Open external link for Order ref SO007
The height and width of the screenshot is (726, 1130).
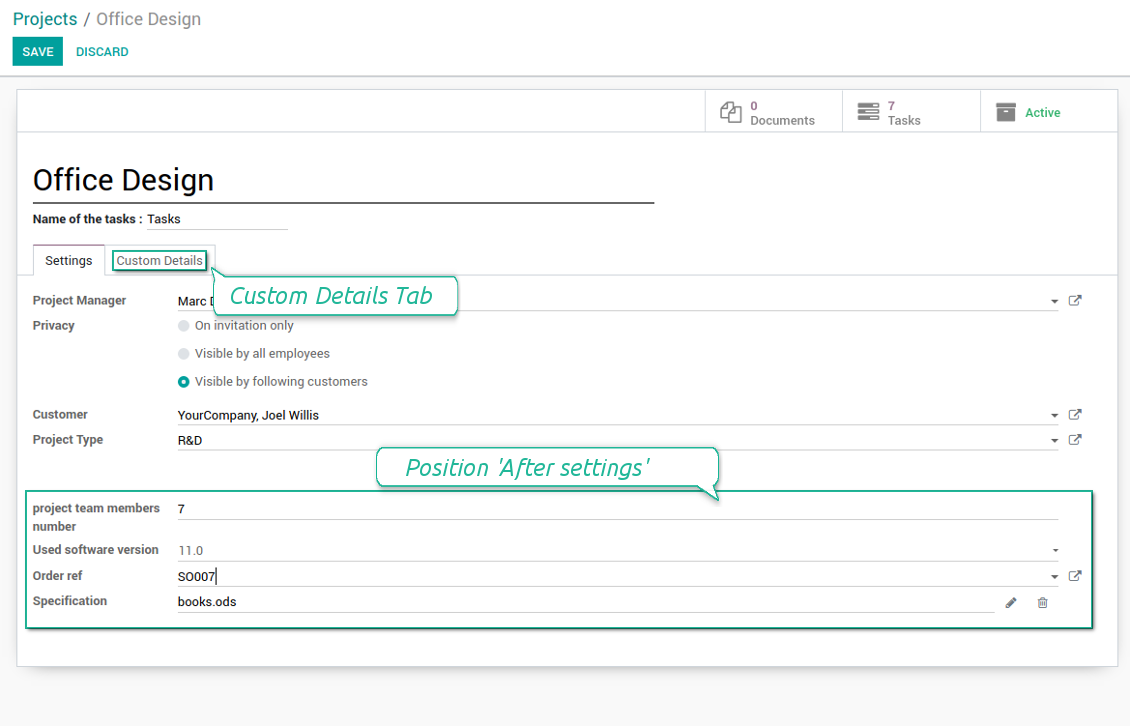coord(1075,576)
